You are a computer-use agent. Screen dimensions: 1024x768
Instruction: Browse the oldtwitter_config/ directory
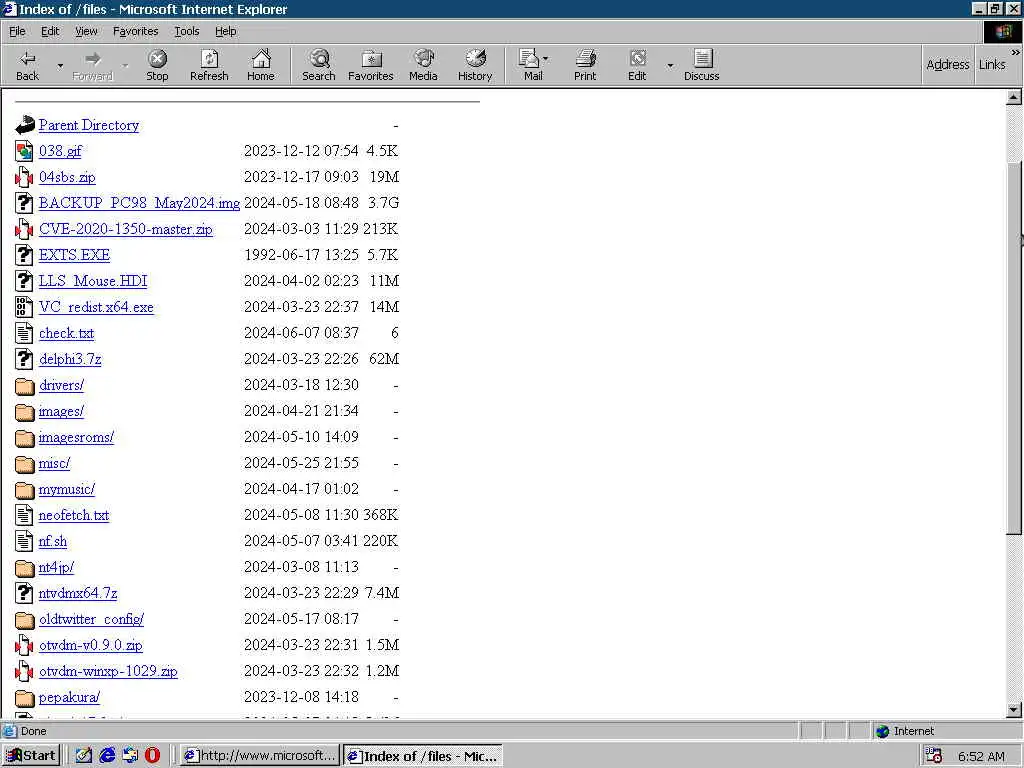[91, 619]
